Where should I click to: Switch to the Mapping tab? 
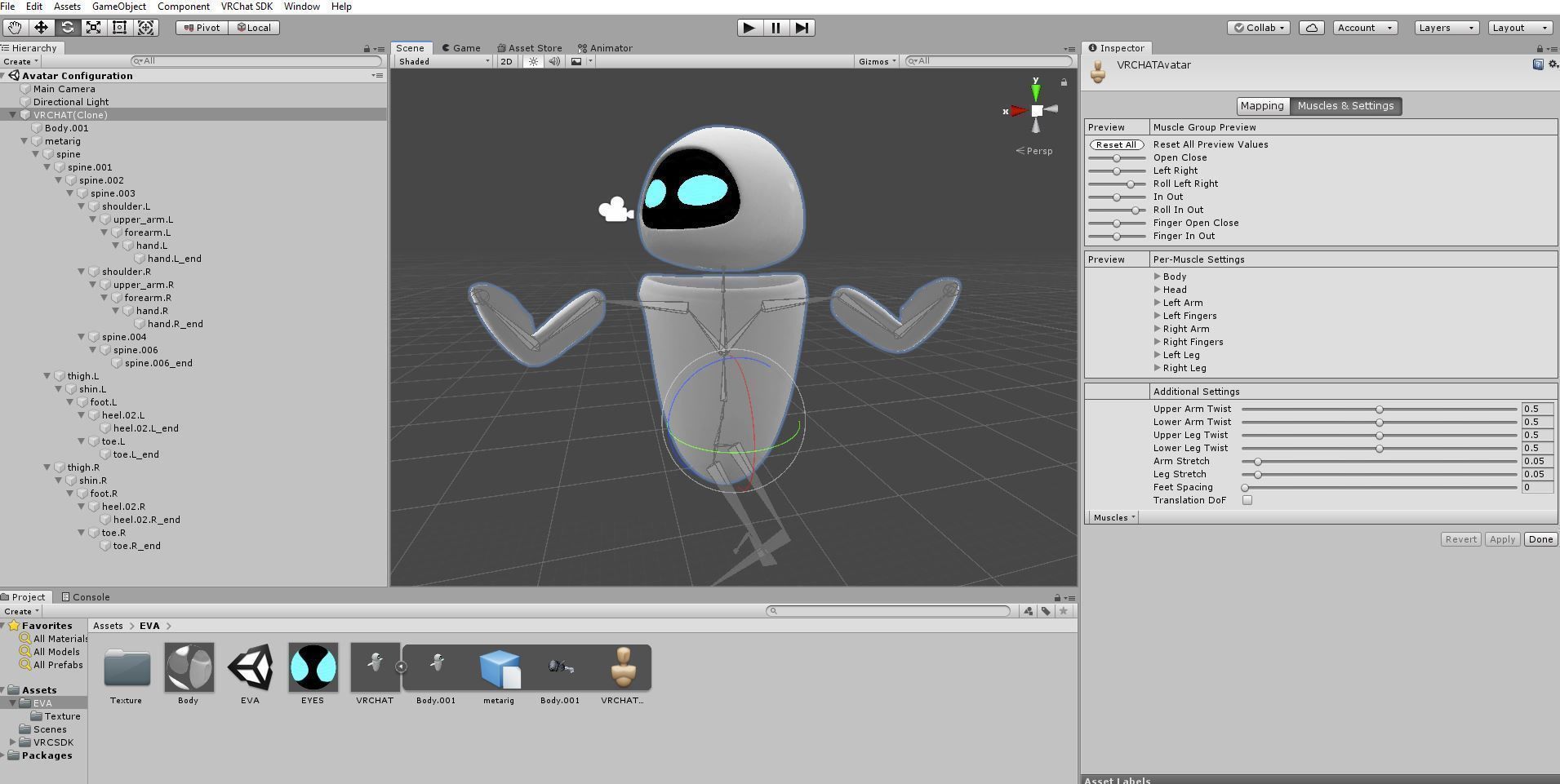[1262, 106]
